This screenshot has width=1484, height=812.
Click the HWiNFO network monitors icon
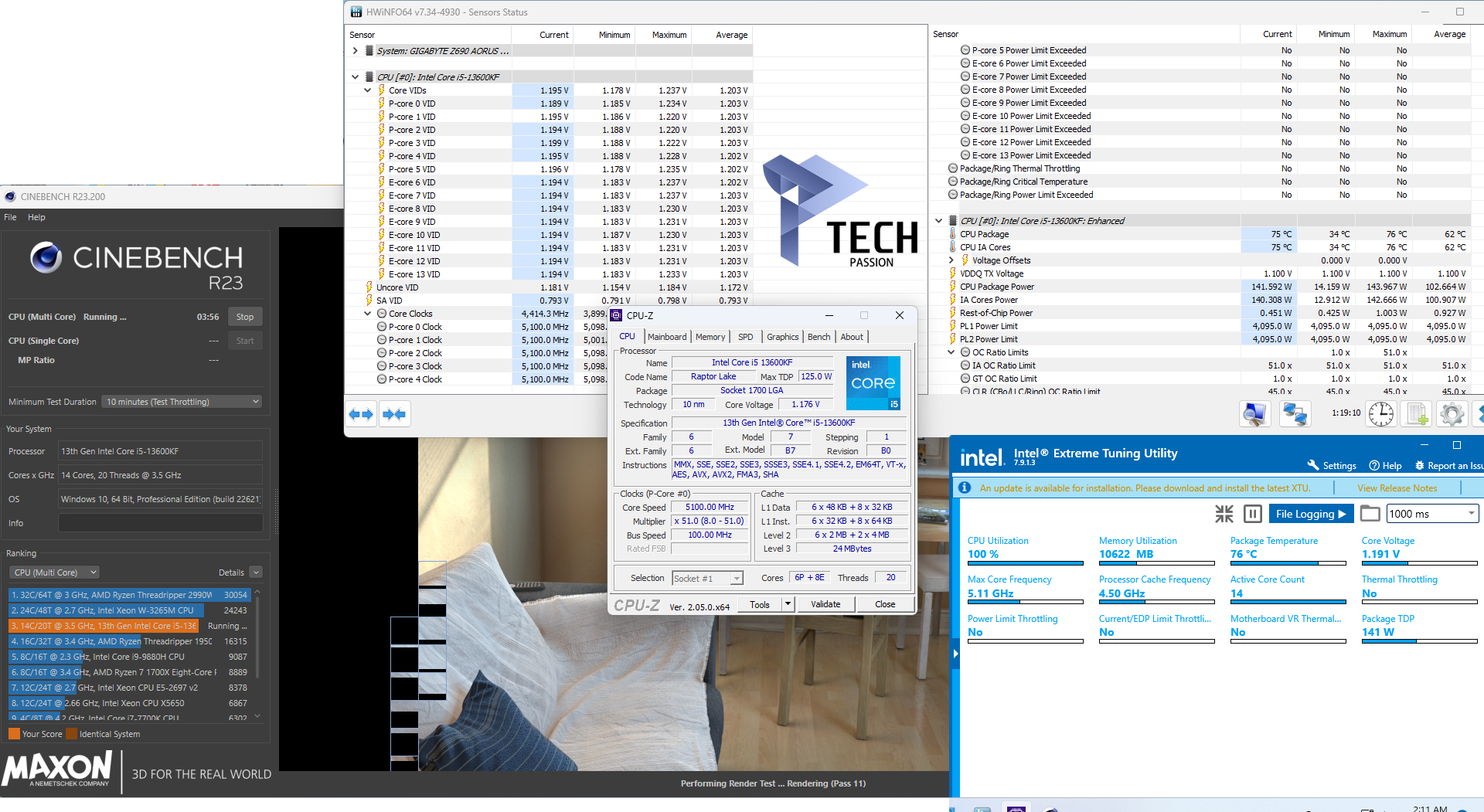point(1295,414)
